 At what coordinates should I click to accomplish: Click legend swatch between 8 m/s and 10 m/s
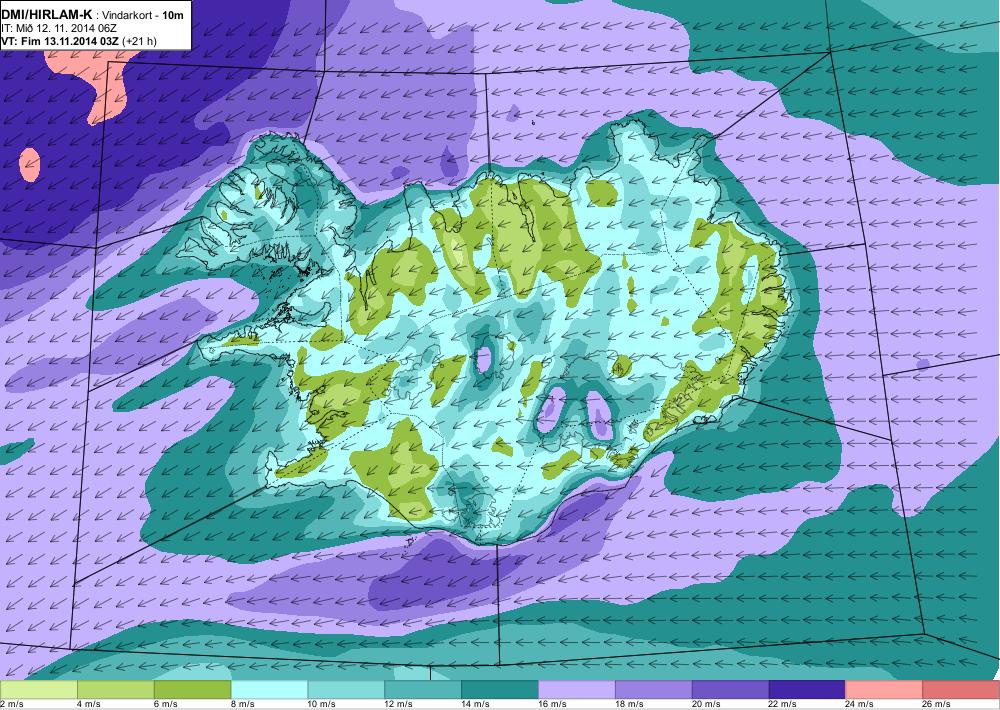269,690
